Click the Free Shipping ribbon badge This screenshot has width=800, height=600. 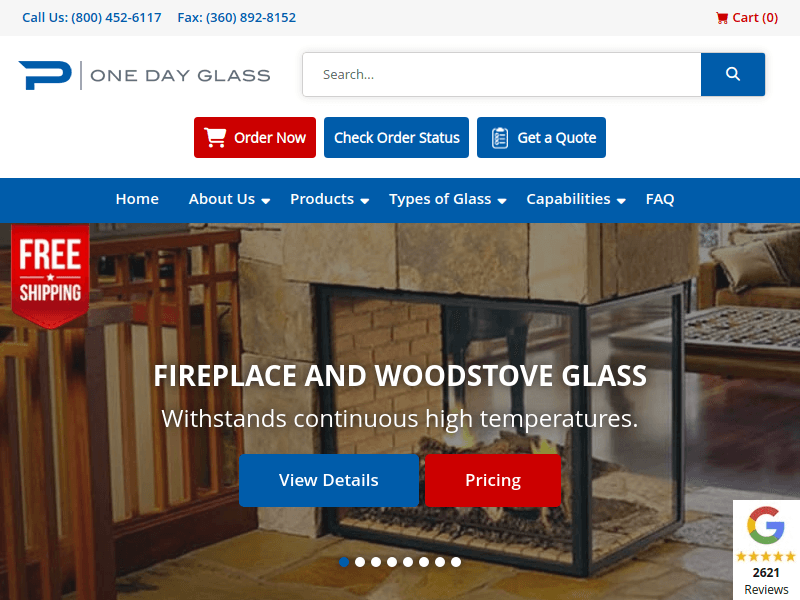click(x=51, y=276)
